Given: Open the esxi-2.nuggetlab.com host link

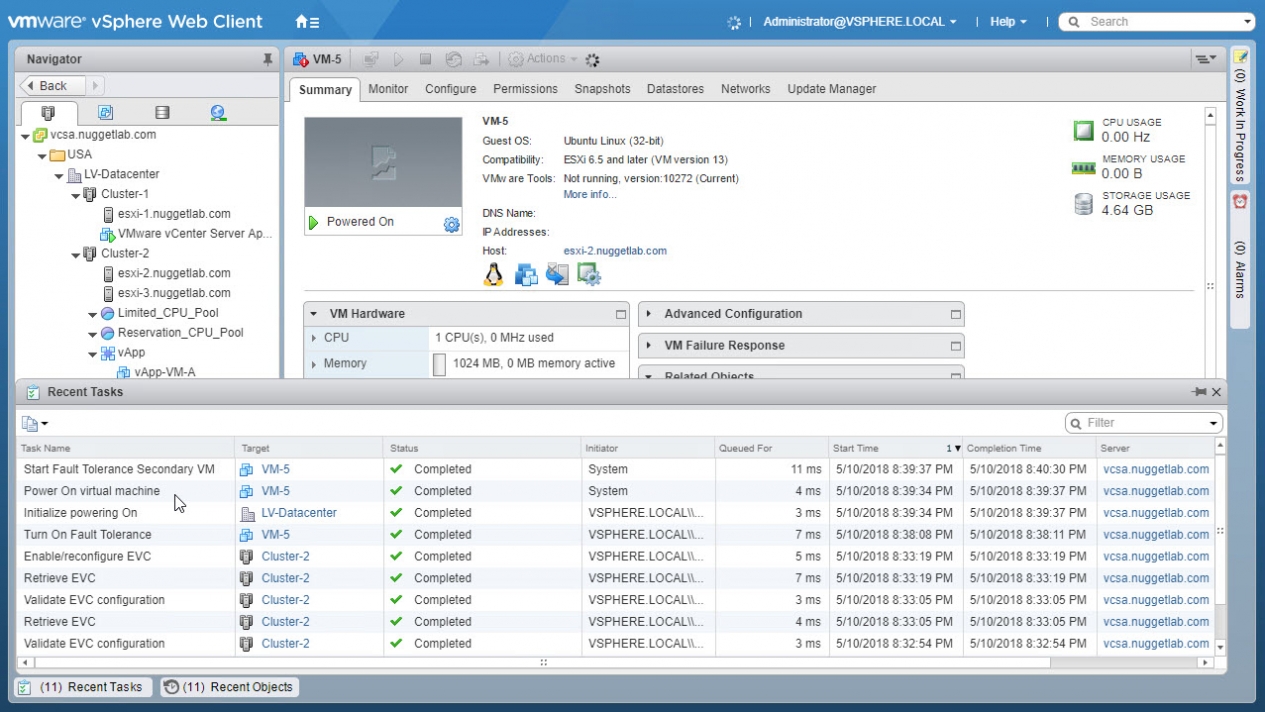Looking at the screenshot, I should pyautogui.click(x=614, y=251).
